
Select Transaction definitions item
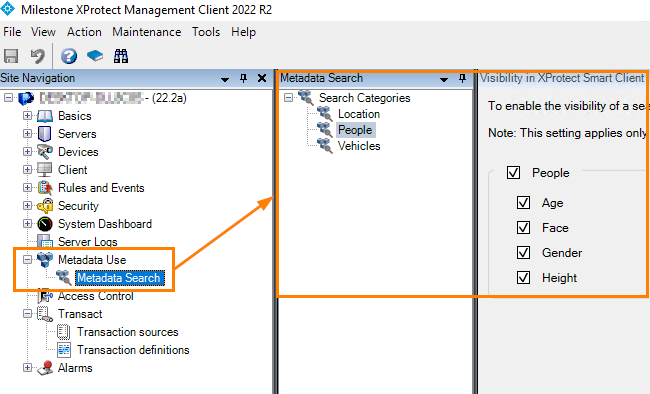coord(133,350)
